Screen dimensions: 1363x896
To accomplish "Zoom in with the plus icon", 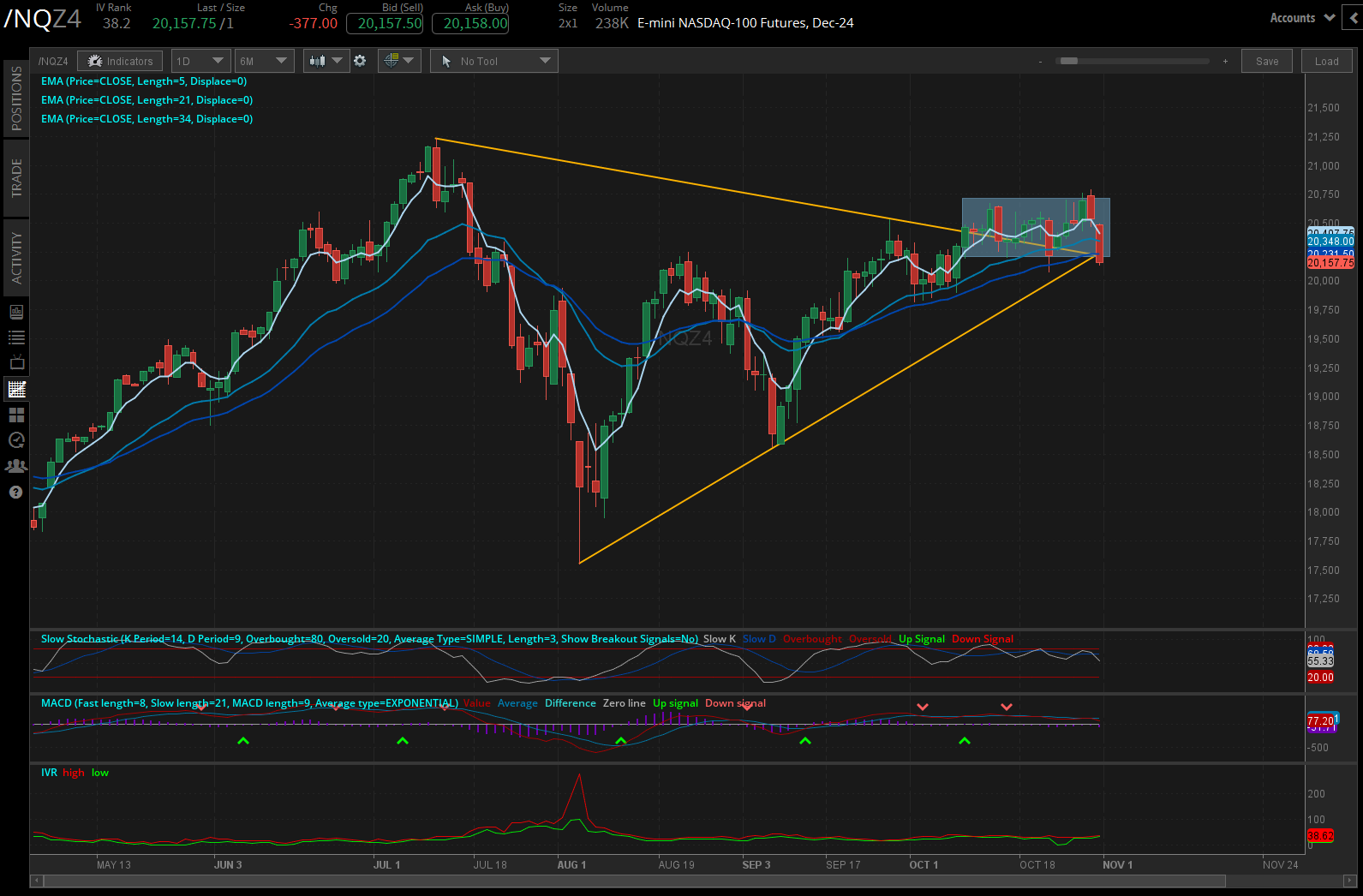I will click(1225, 62).
